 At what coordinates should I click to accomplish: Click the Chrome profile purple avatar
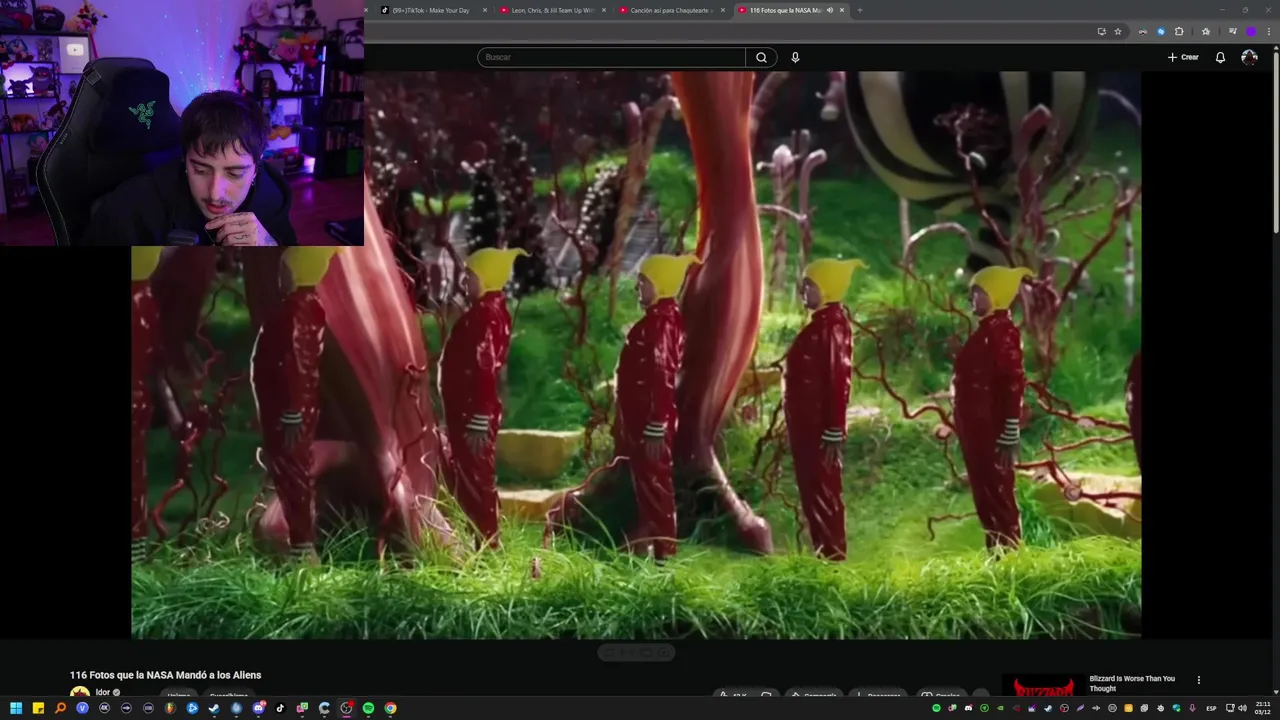pos(1251,31)
